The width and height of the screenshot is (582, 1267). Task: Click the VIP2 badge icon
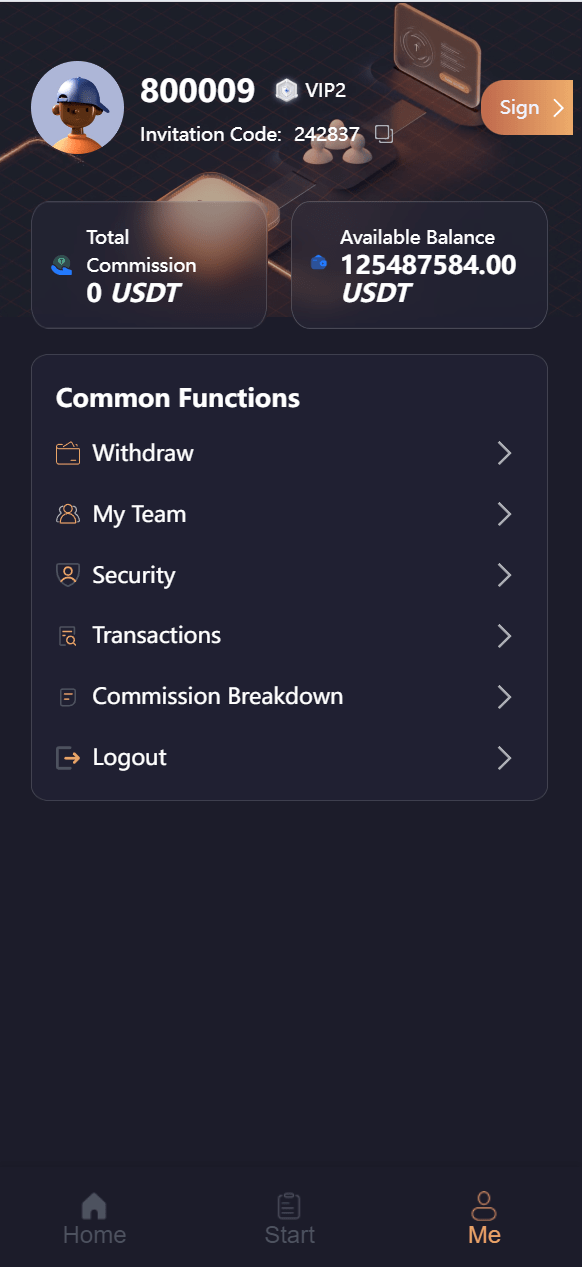tap(287, 91)
